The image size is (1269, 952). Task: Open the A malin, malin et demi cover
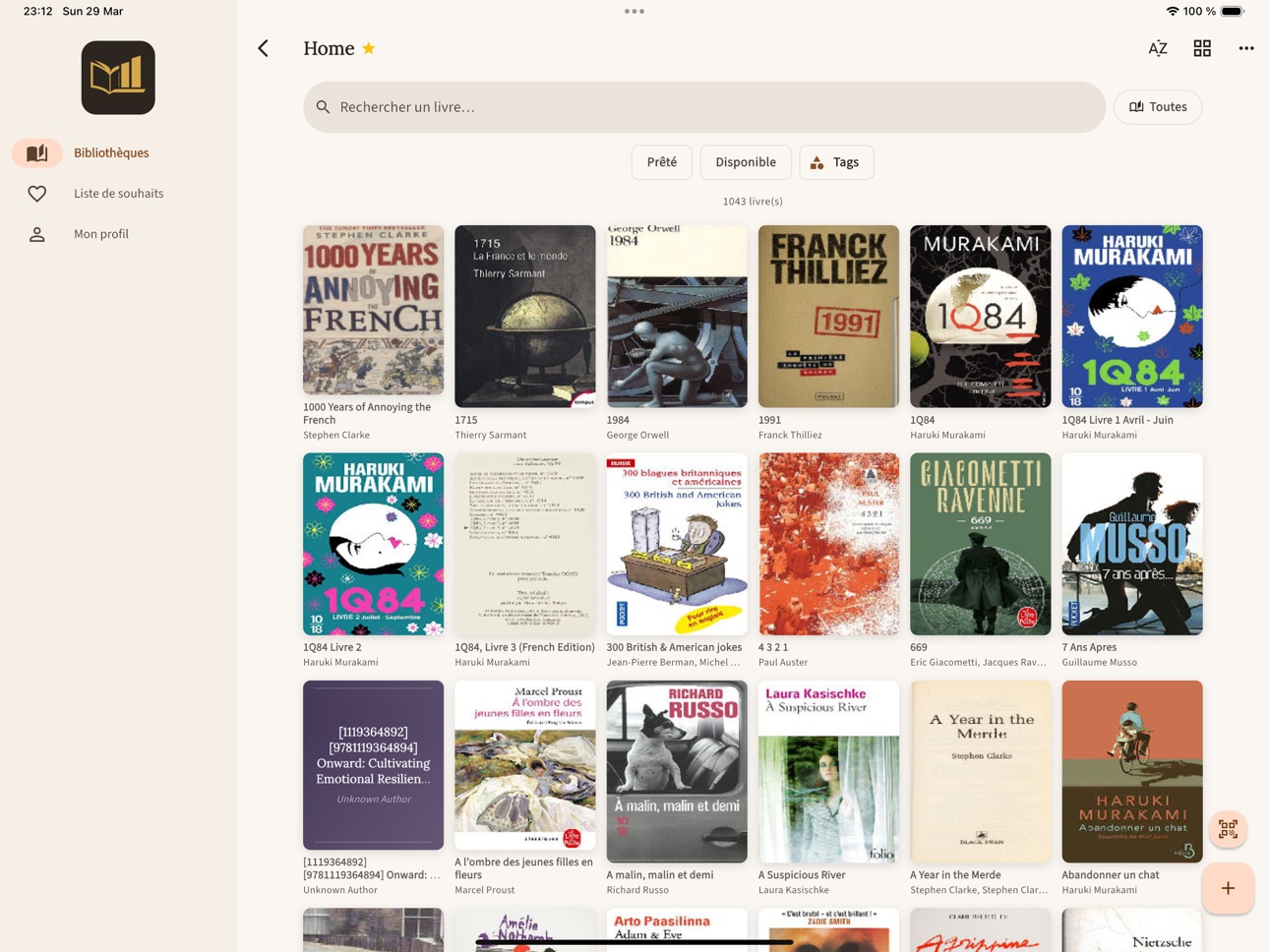point(677,772)
